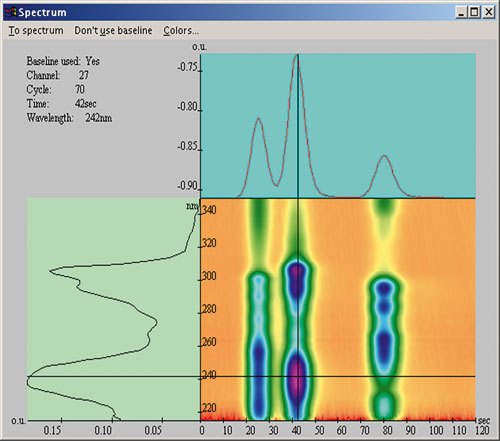Close the Spectrum window

tap(489, 13)
